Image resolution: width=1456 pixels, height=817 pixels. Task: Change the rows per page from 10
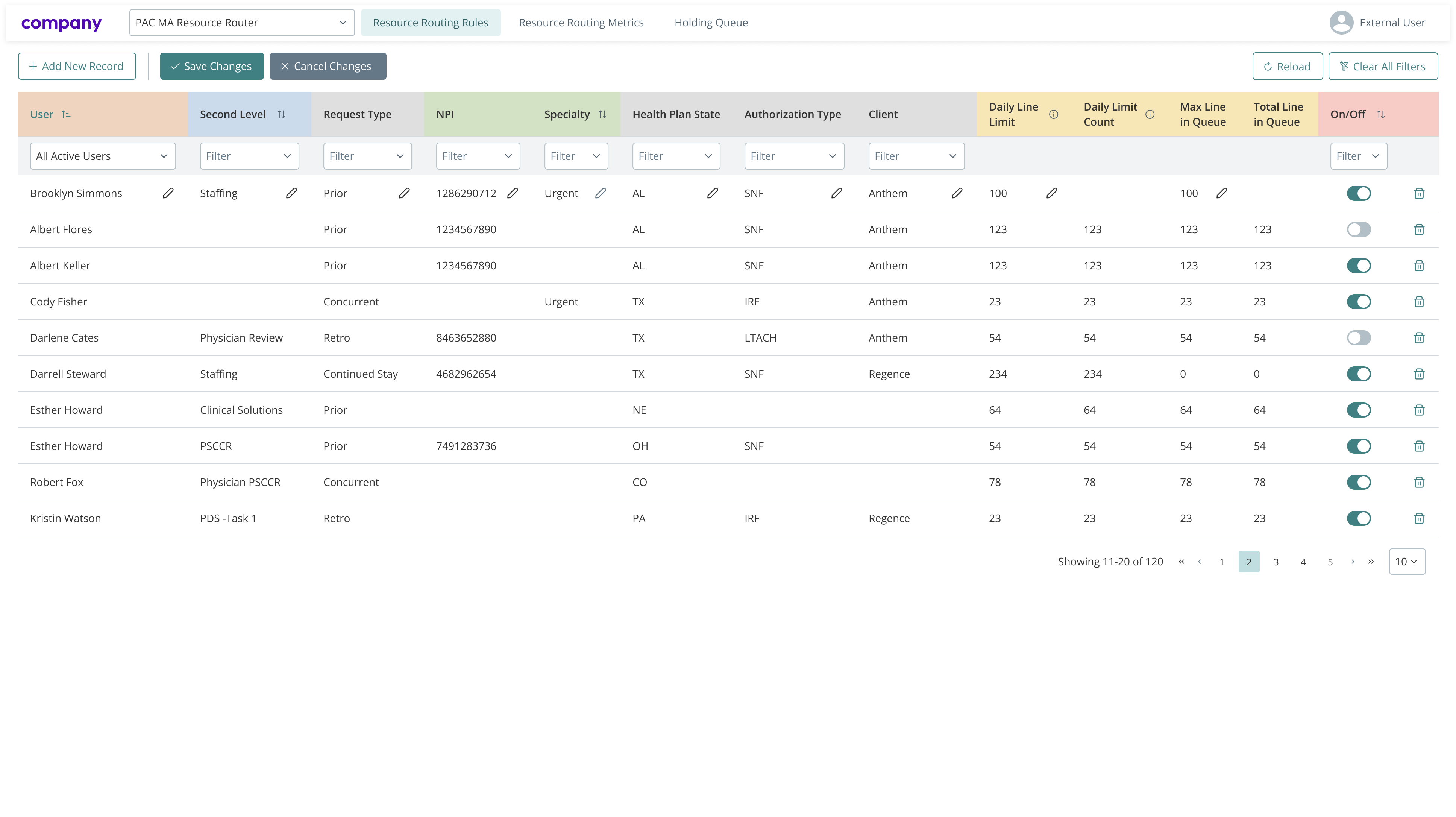coord(1407,562)
